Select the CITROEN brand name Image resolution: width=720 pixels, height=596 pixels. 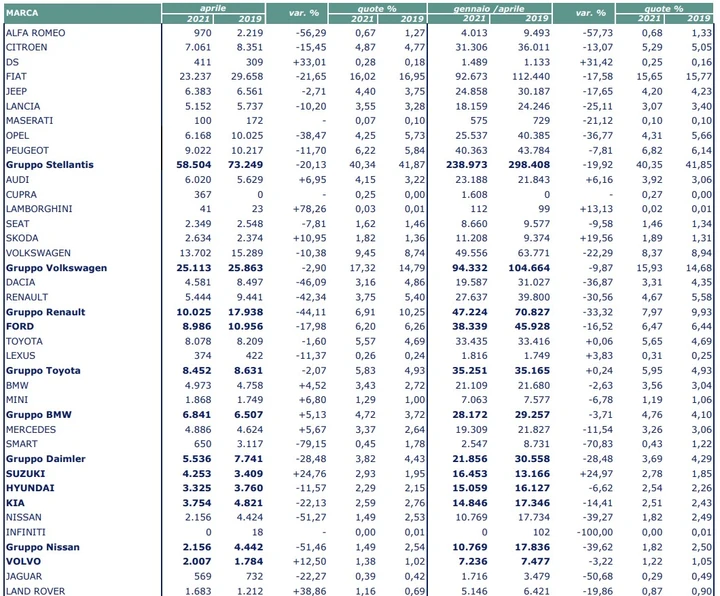click(x=26, y=47)
